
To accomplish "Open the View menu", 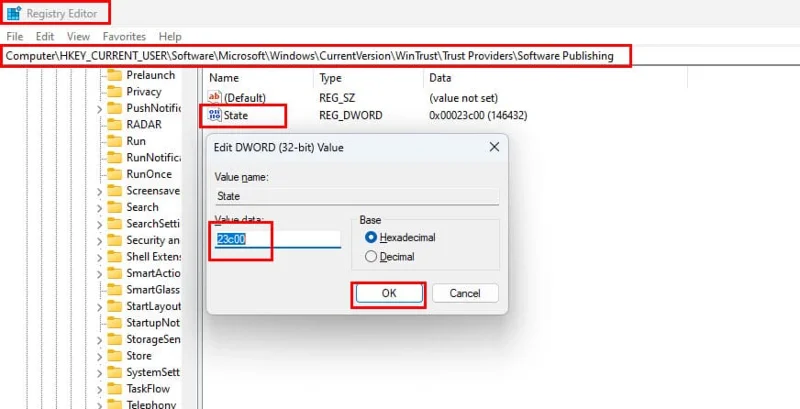I will (x=78, y=37).
